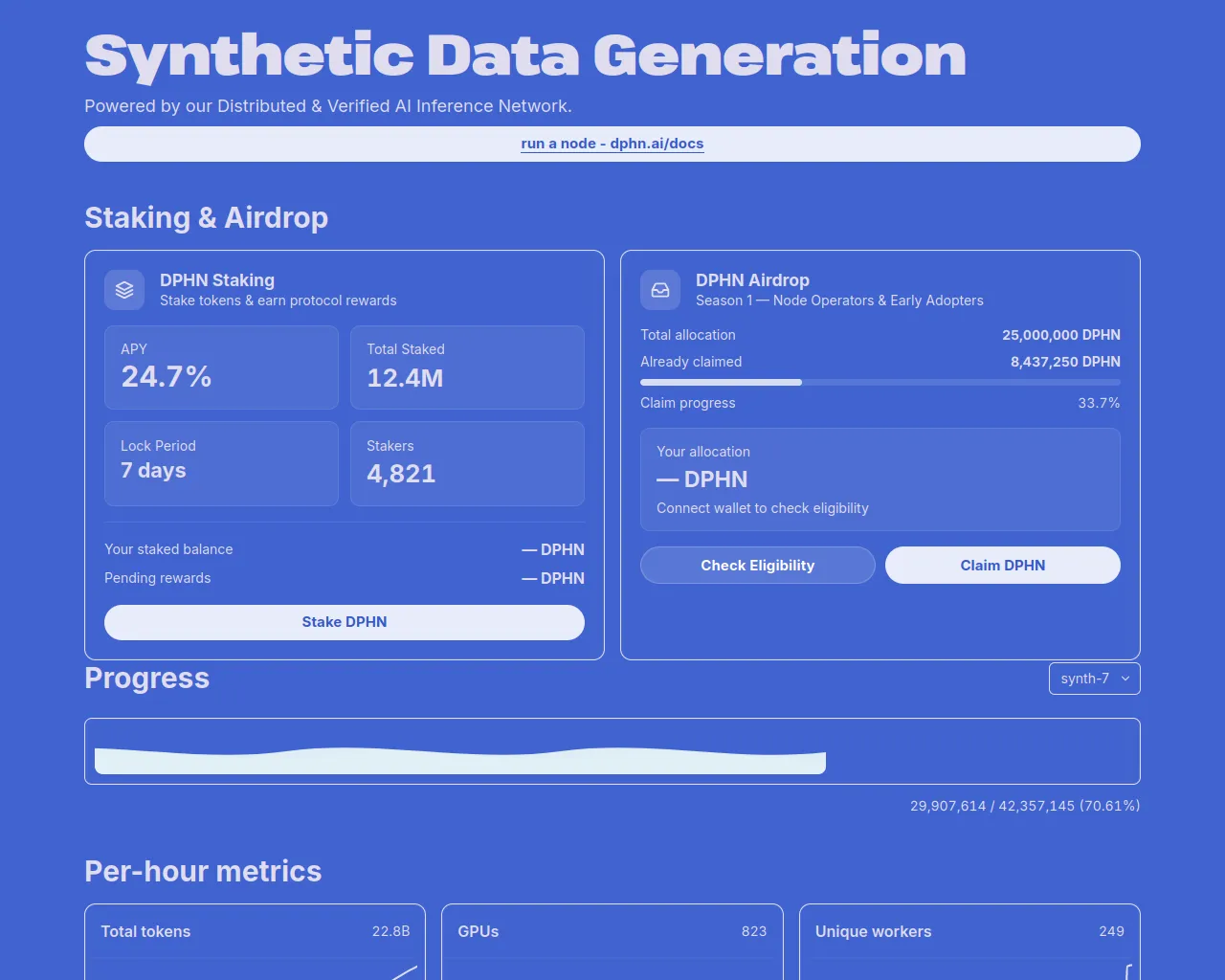
Task: Click the 'Your allocation' label
Action: 703,452
